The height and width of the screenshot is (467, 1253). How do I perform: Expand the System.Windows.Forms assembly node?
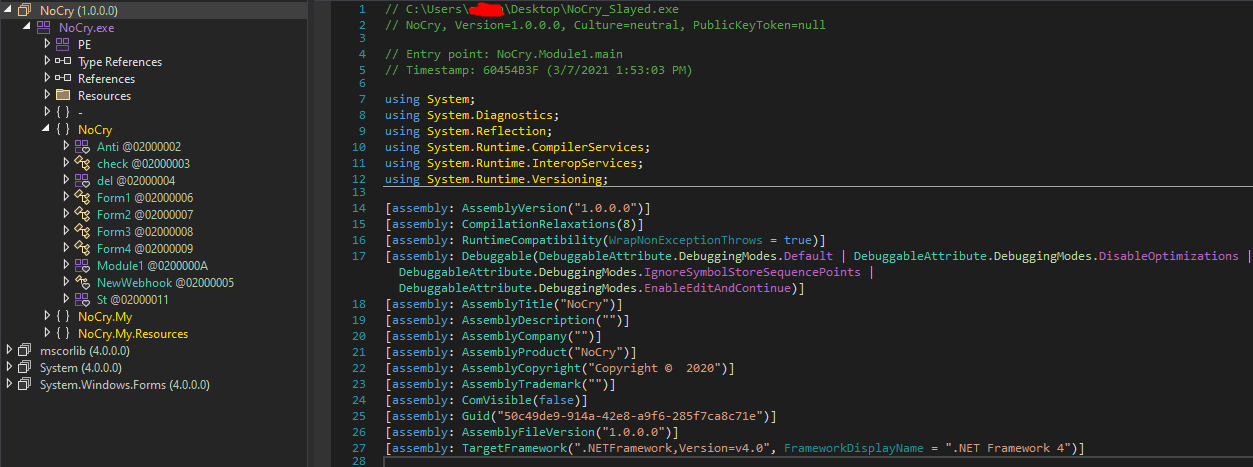click(x=10, y=385)
